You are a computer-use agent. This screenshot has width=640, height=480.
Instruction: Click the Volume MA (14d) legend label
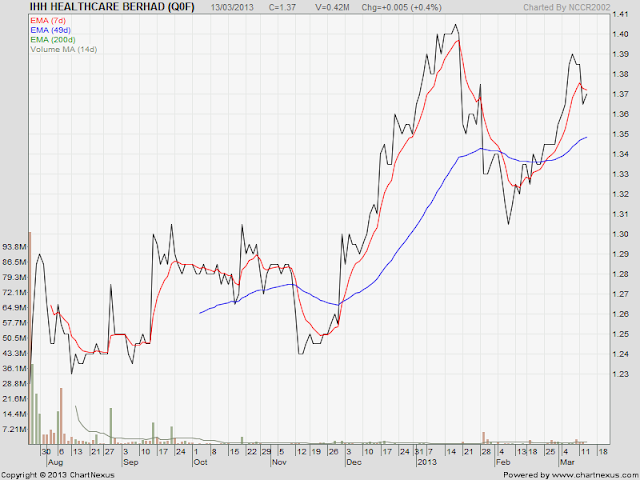64,49
